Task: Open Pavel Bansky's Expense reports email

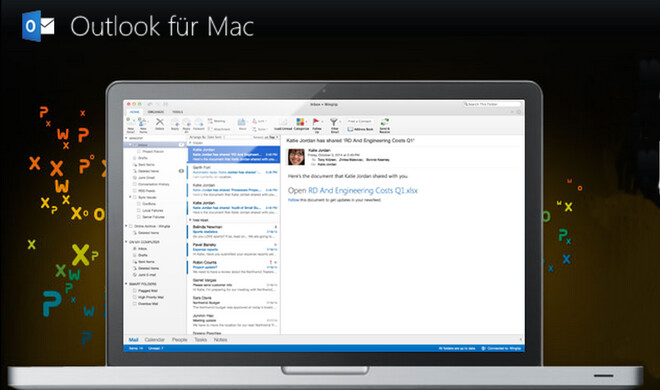Action: click(234, 249)
